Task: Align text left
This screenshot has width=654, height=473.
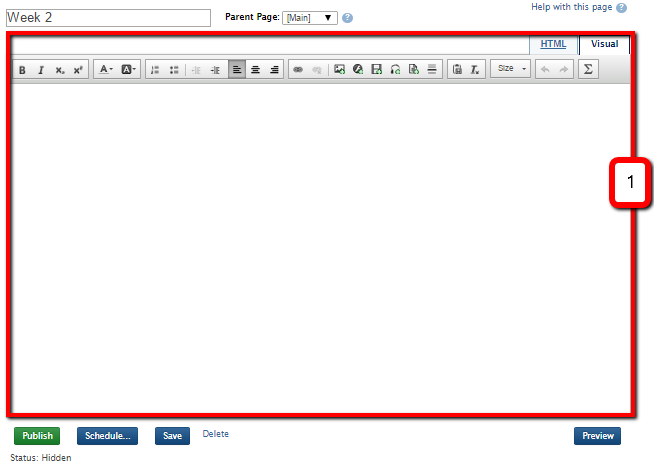Action: click(236, 69)
